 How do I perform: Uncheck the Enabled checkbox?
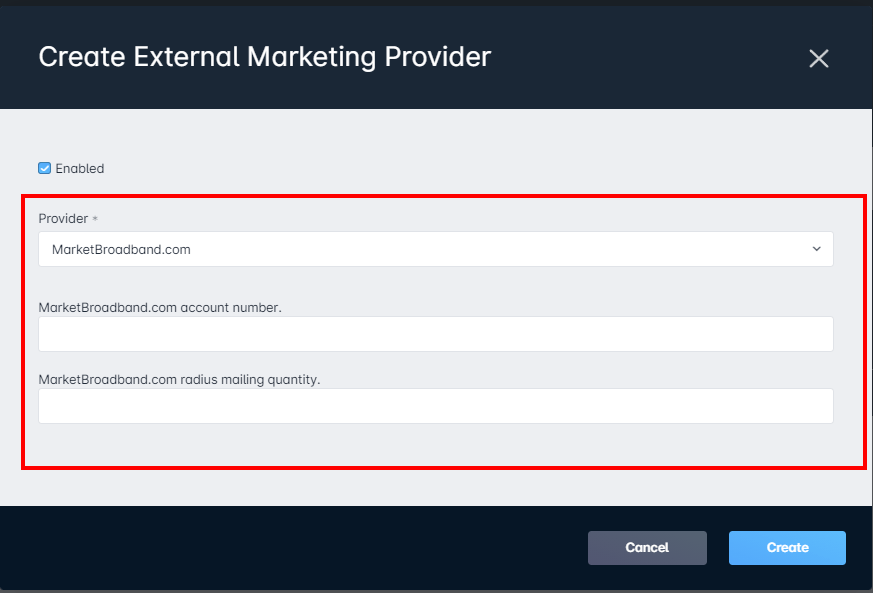pos(44,168)
